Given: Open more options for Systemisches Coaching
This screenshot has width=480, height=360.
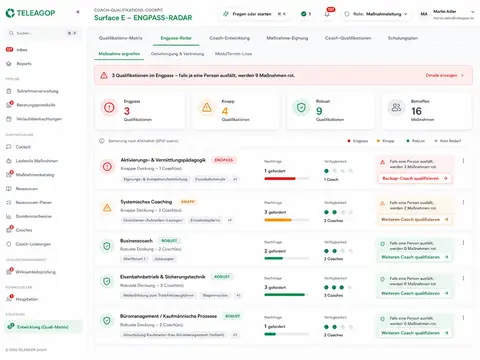Looking at the screenshot, I should click(x=463, y=202).
